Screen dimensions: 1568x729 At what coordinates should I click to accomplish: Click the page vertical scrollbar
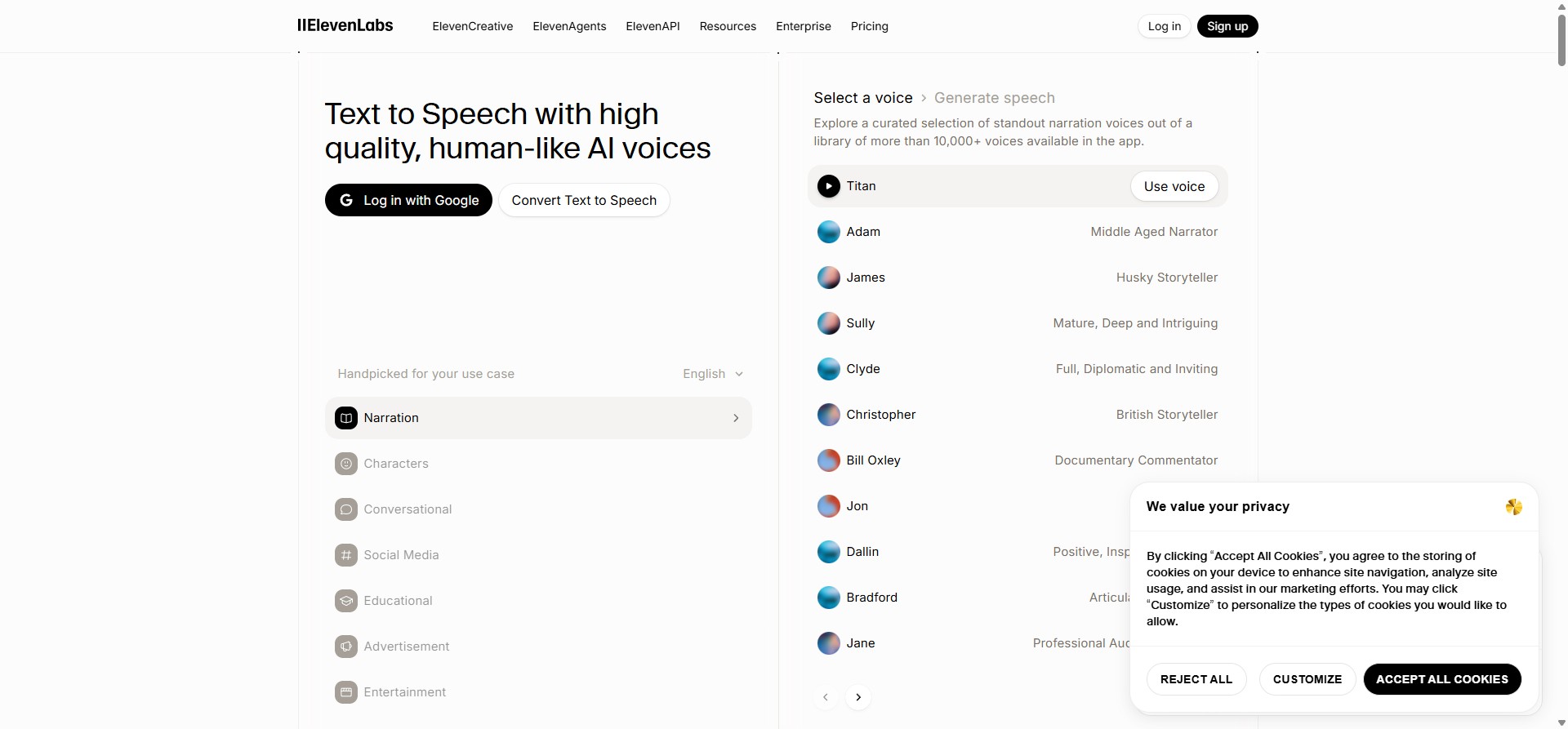point(1561,39)
